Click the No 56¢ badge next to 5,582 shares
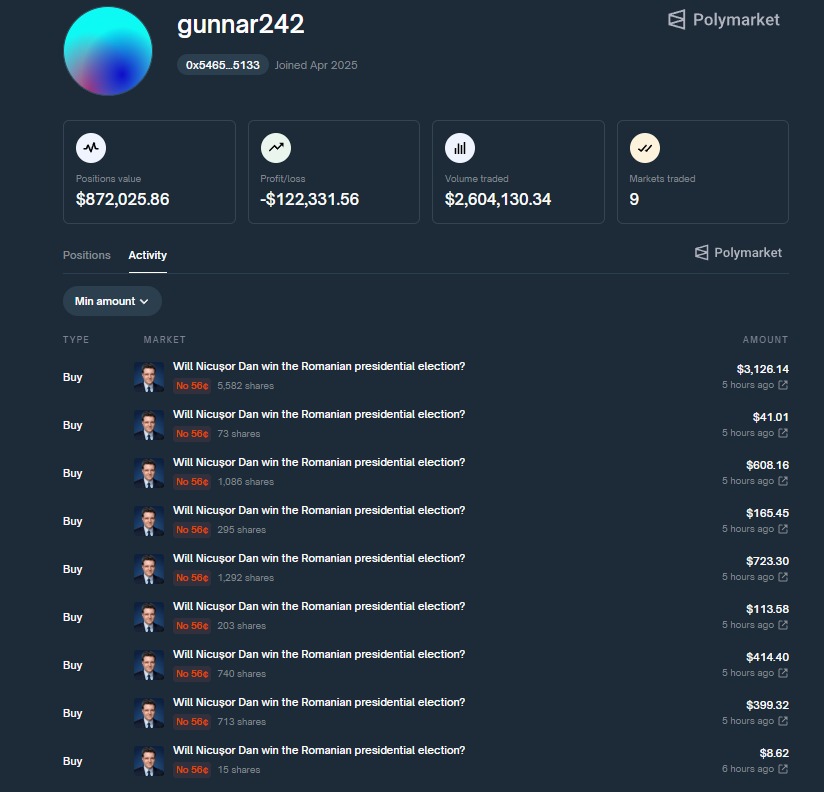Screen dimensions: 824x792 tap(192, 386)
